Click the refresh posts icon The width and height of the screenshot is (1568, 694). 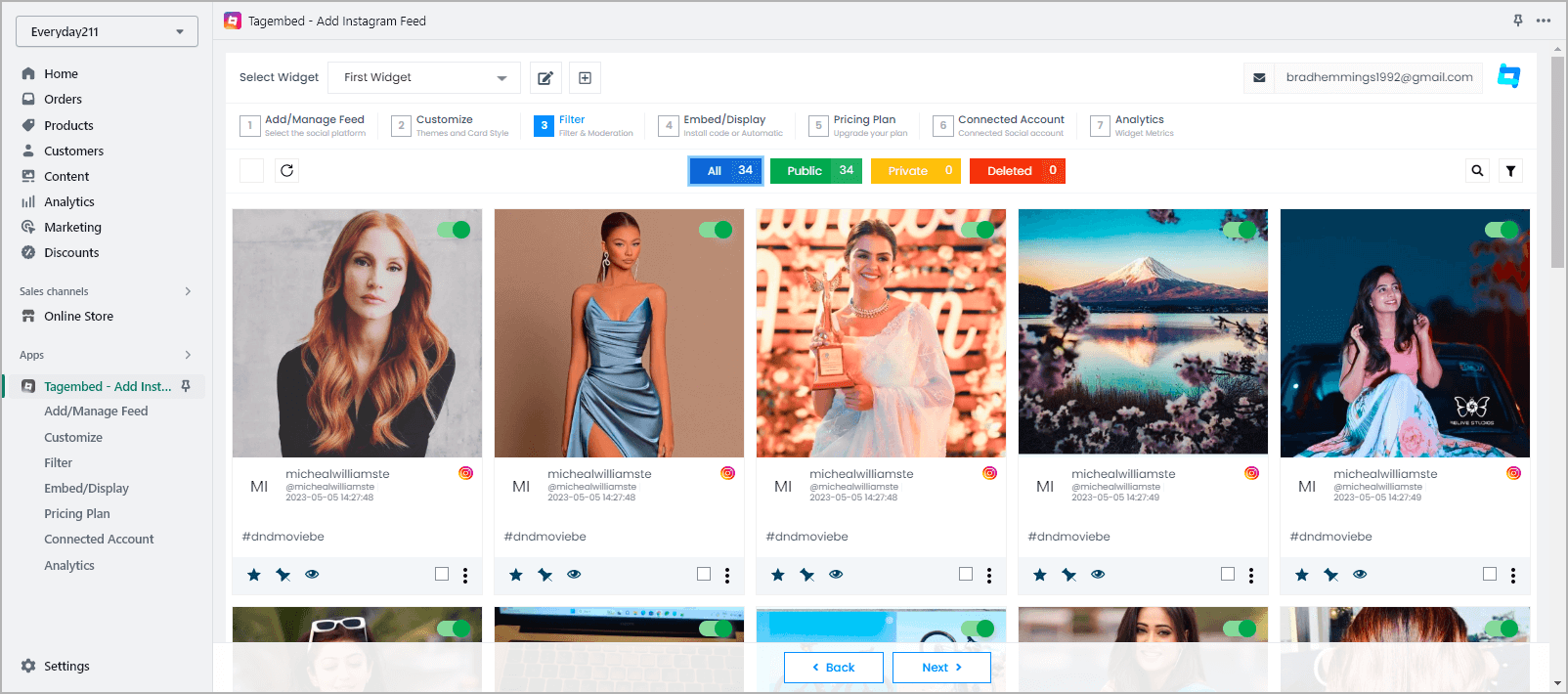tap(286, 171)
